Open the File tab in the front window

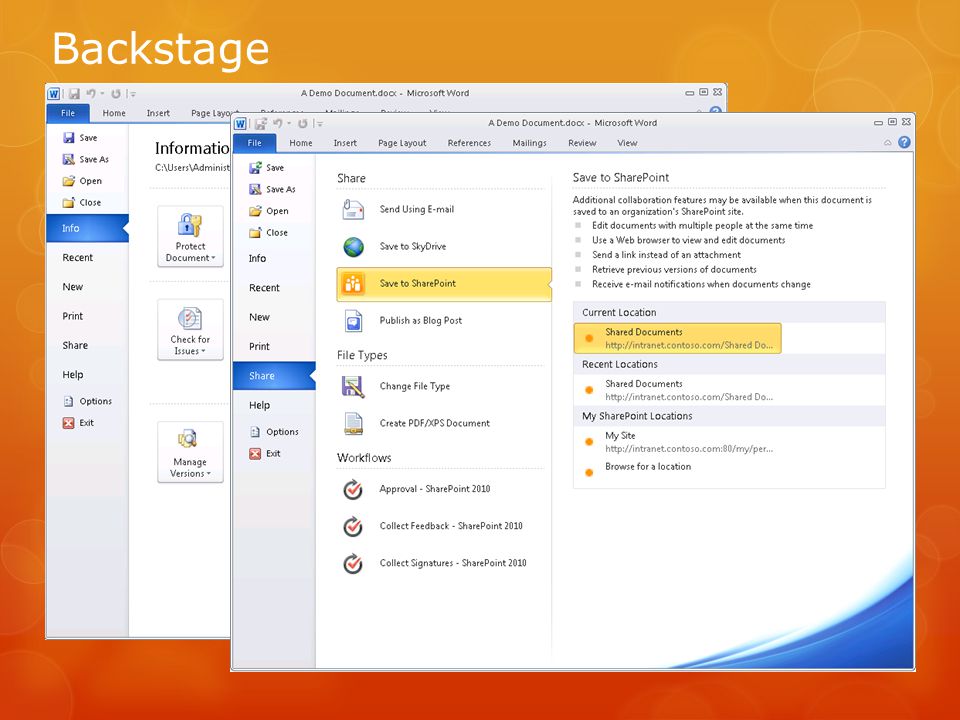pyautogui.click(x=255, y=143)
